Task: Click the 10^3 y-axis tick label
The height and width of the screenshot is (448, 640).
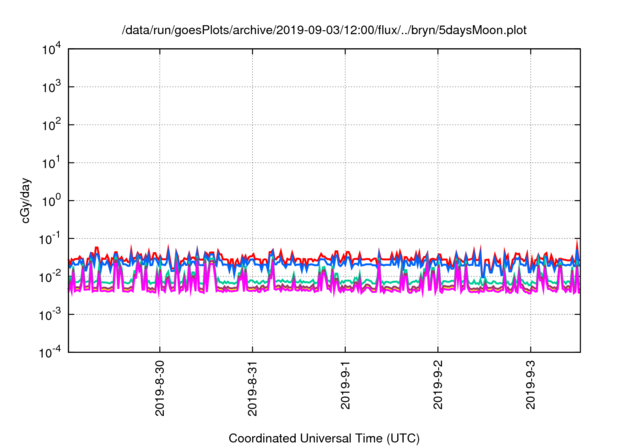Action: [51, 87]
